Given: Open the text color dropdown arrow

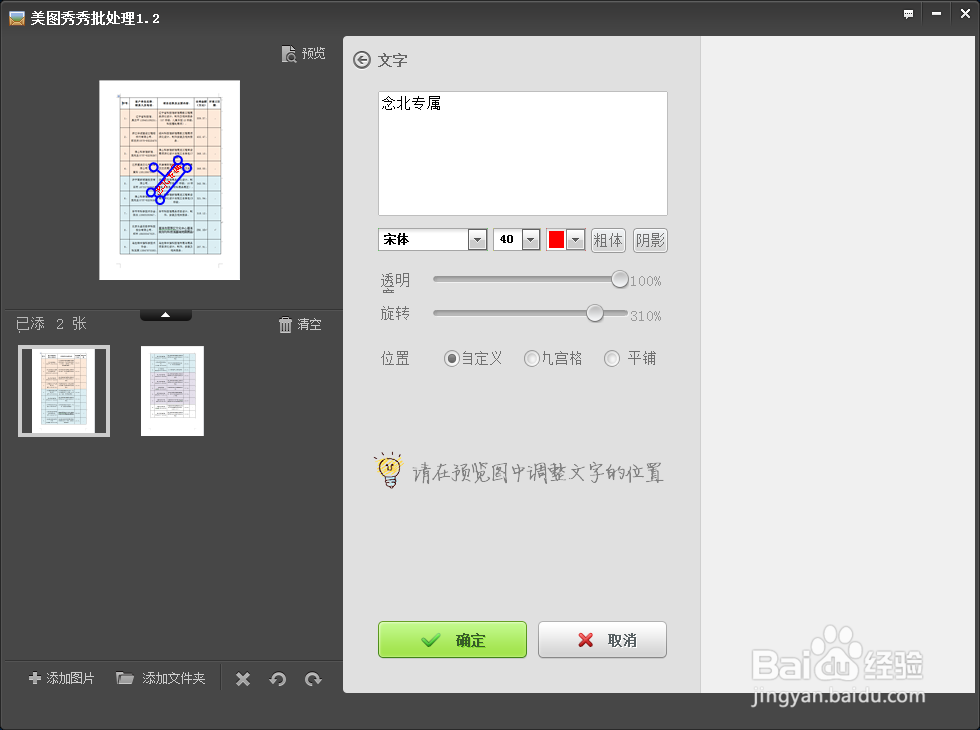Looking at the screenshot, I should (x=575, y=239).
